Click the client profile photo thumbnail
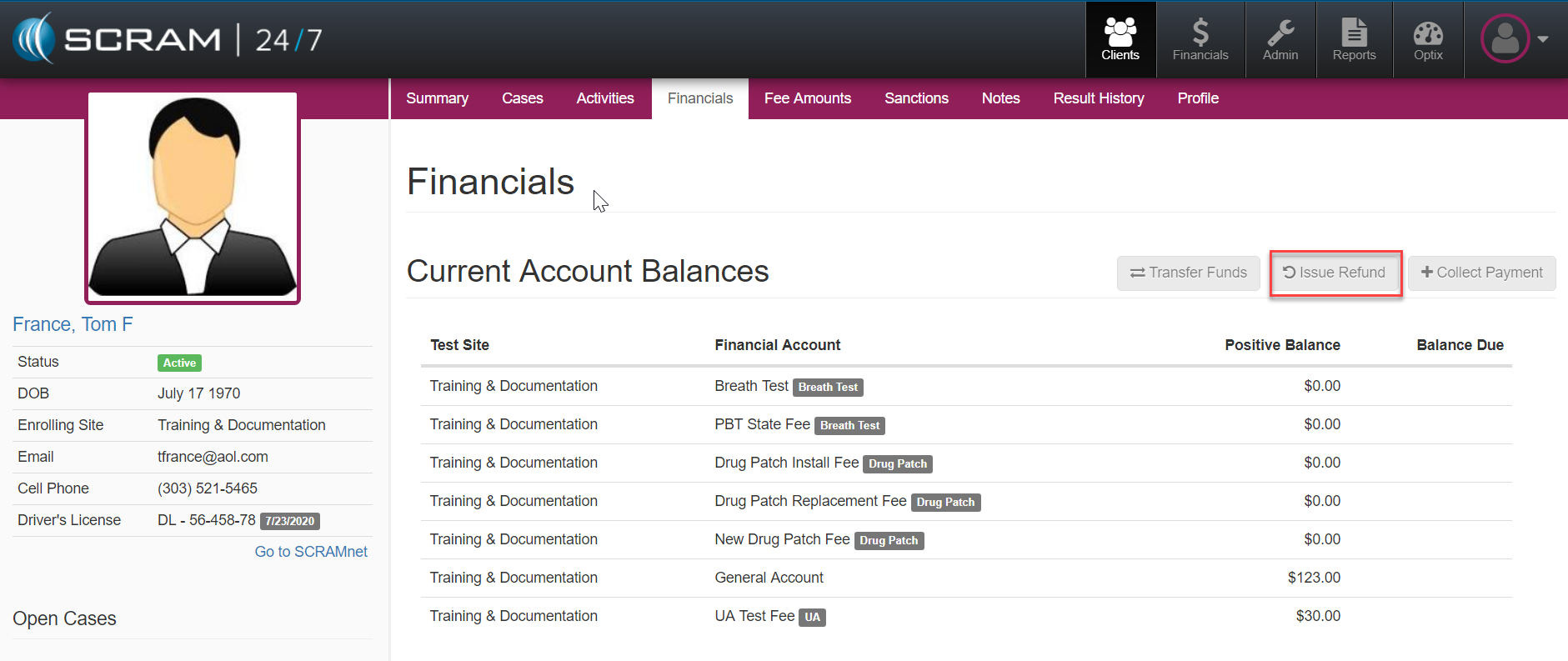This screenshot has height=661, width=1568. (193, 197)
